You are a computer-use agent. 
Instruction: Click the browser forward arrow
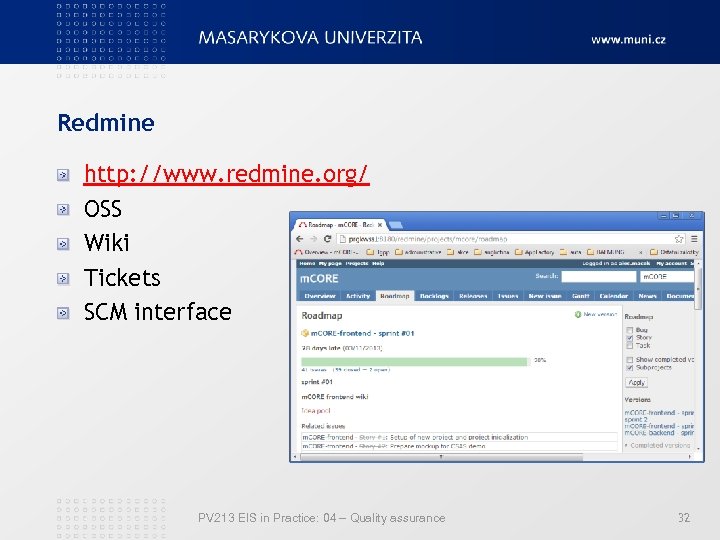[314, 239]
